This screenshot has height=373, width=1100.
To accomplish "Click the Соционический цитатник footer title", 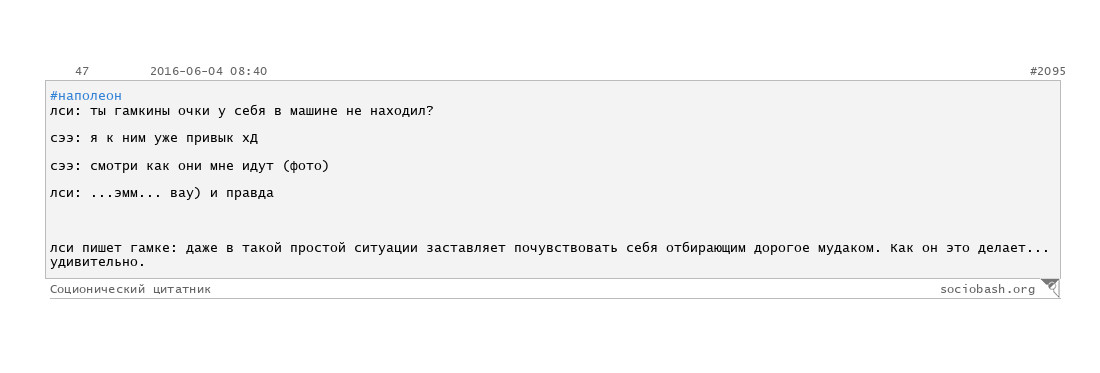I will coord(130,289).
